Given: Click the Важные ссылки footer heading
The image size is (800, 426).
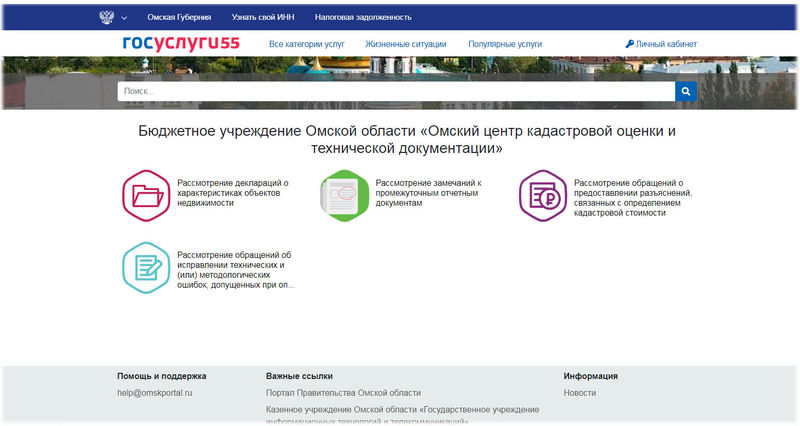Looking at the screenshot, I should click(299, 376).
